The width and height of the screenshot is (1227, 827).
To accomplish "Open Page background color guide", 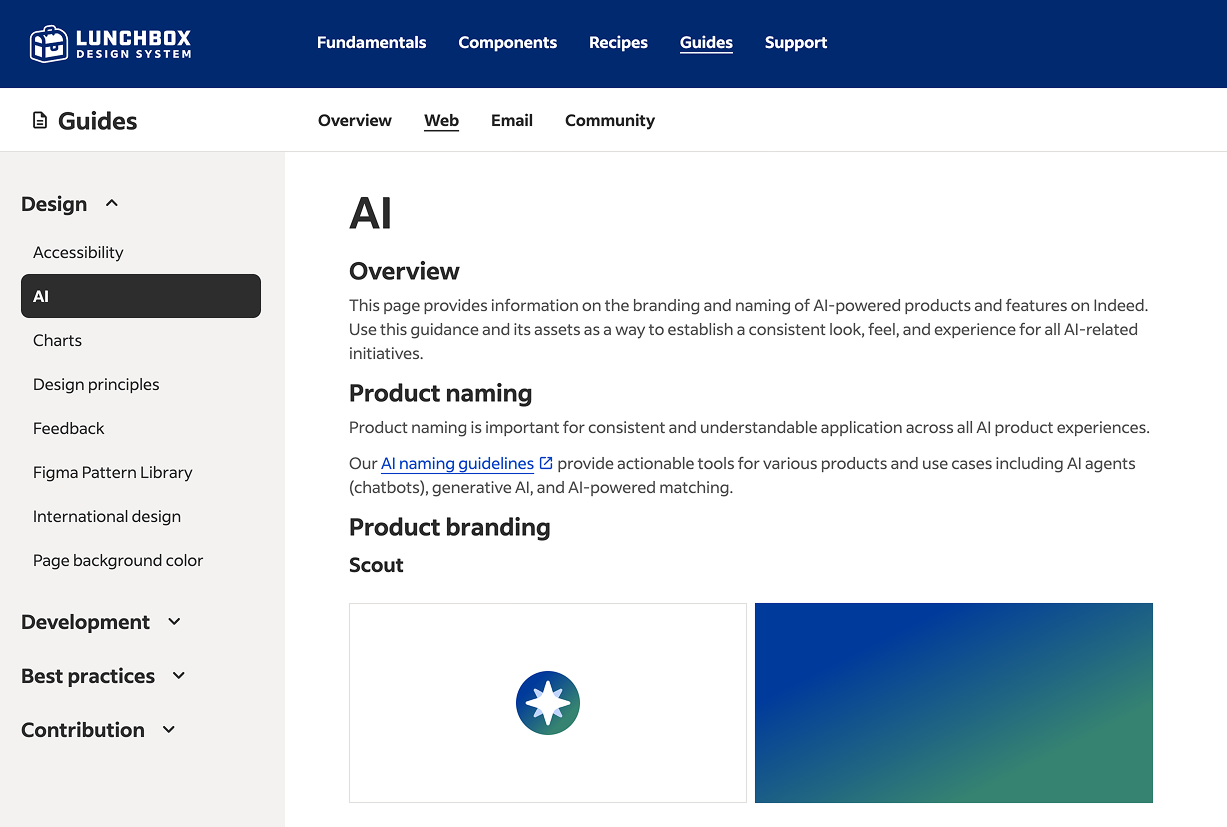I will pyautogui.click(x=141, y=560).
